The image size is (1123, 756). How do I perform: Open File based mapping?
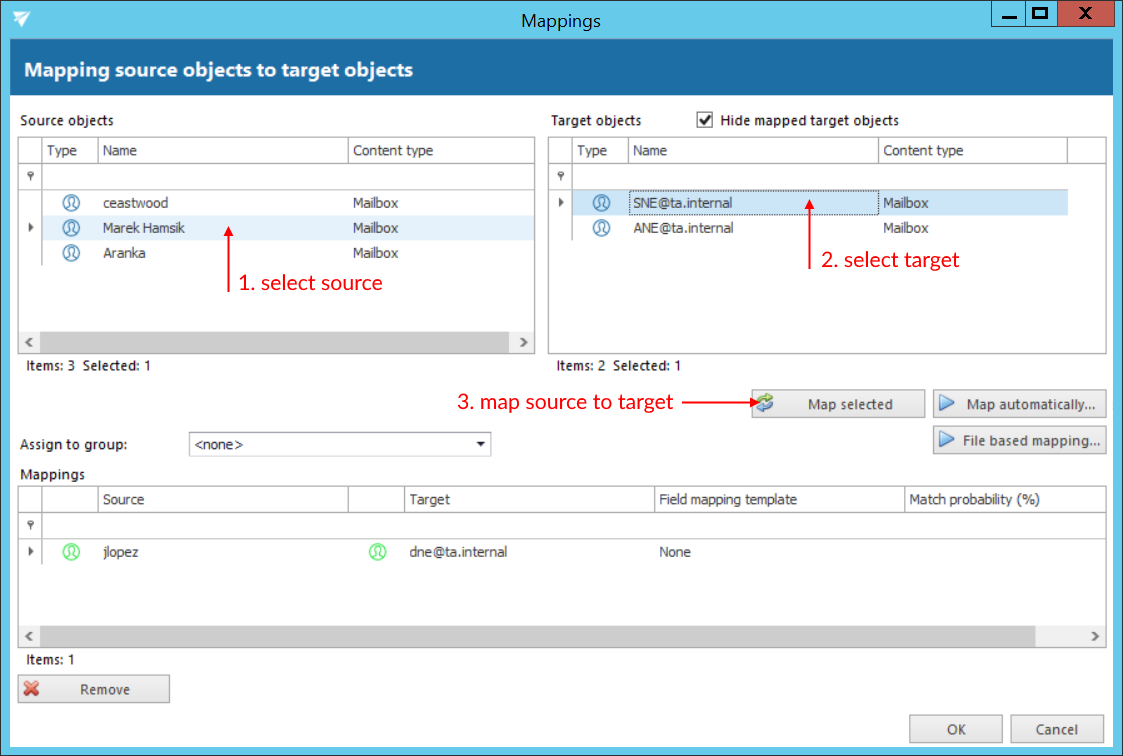pos(1019,441)
